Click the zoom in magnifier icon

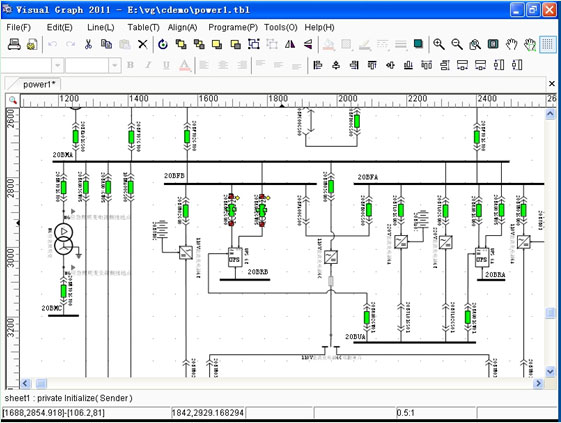[439, 44]
